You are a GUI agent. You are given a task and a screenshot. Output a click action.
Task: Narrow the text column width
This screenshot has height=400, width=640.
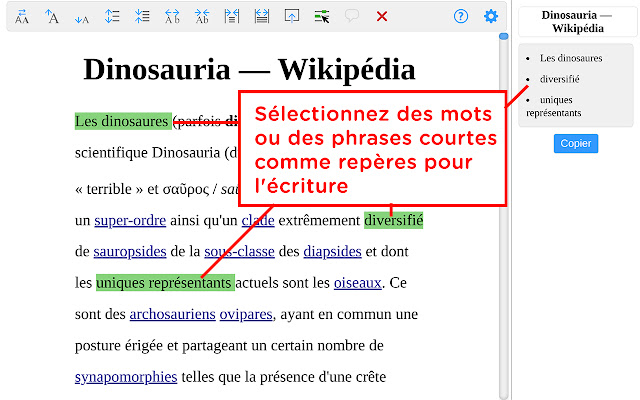pos(232,17)
